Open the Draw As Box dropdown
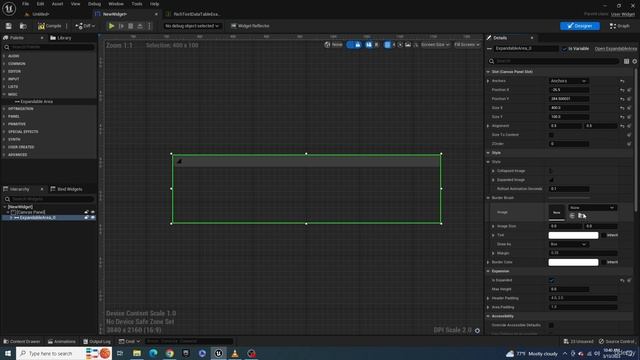The image size is (640, 360). (x=569, y=244)
